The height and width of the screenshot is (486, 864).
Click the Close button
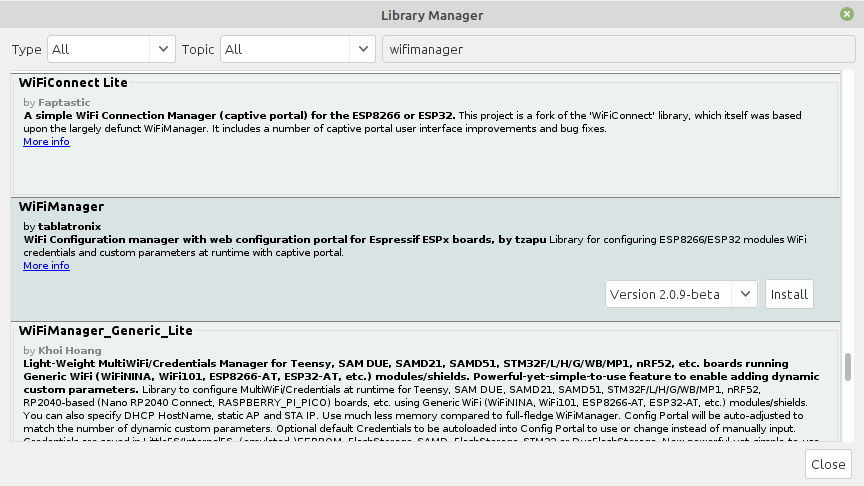pos(828,464)
